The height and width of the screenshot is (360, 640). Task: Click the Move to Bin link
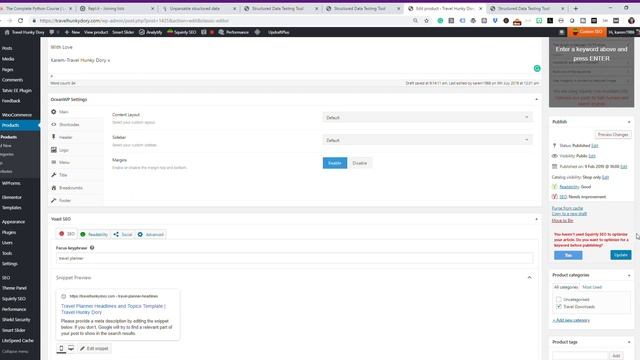(562, 220)
